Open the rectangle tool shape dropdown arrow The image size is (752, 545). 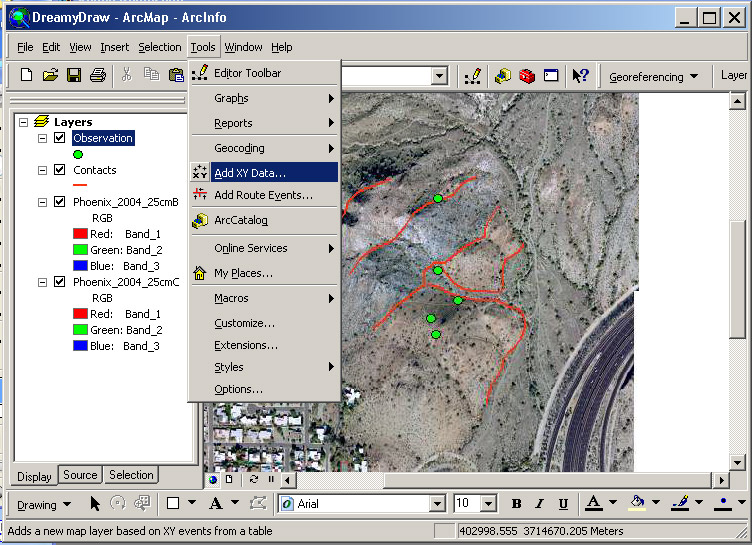coord(192,503)
